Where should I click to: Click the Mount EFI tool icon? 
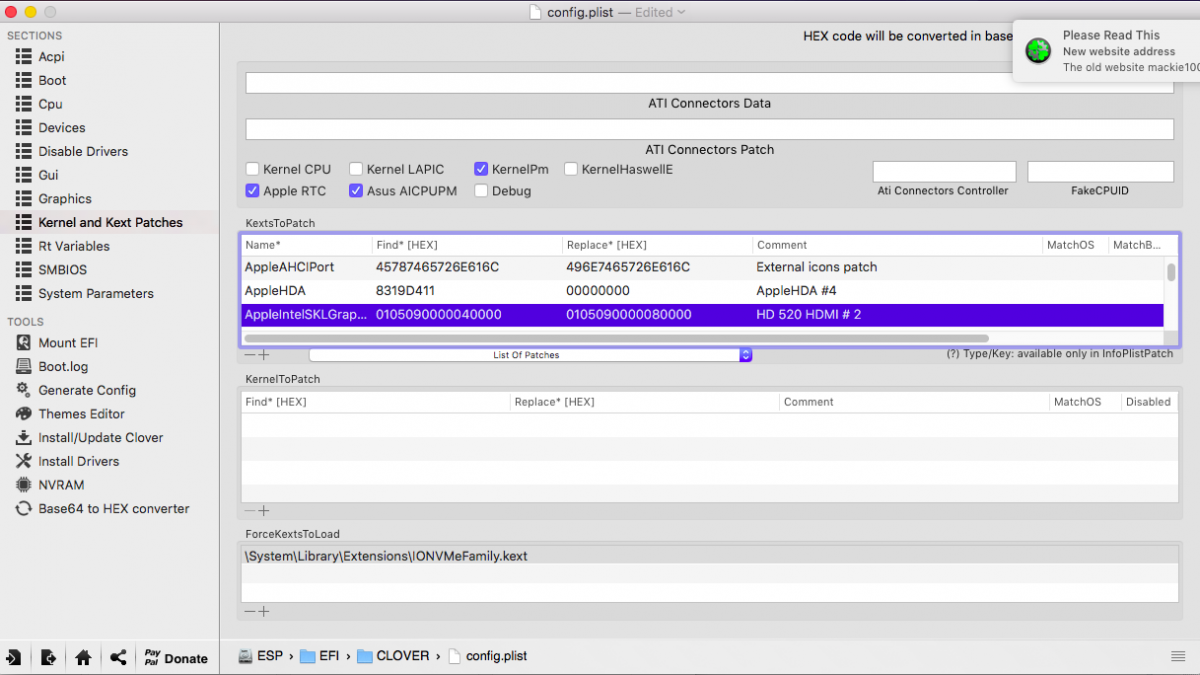23,343
